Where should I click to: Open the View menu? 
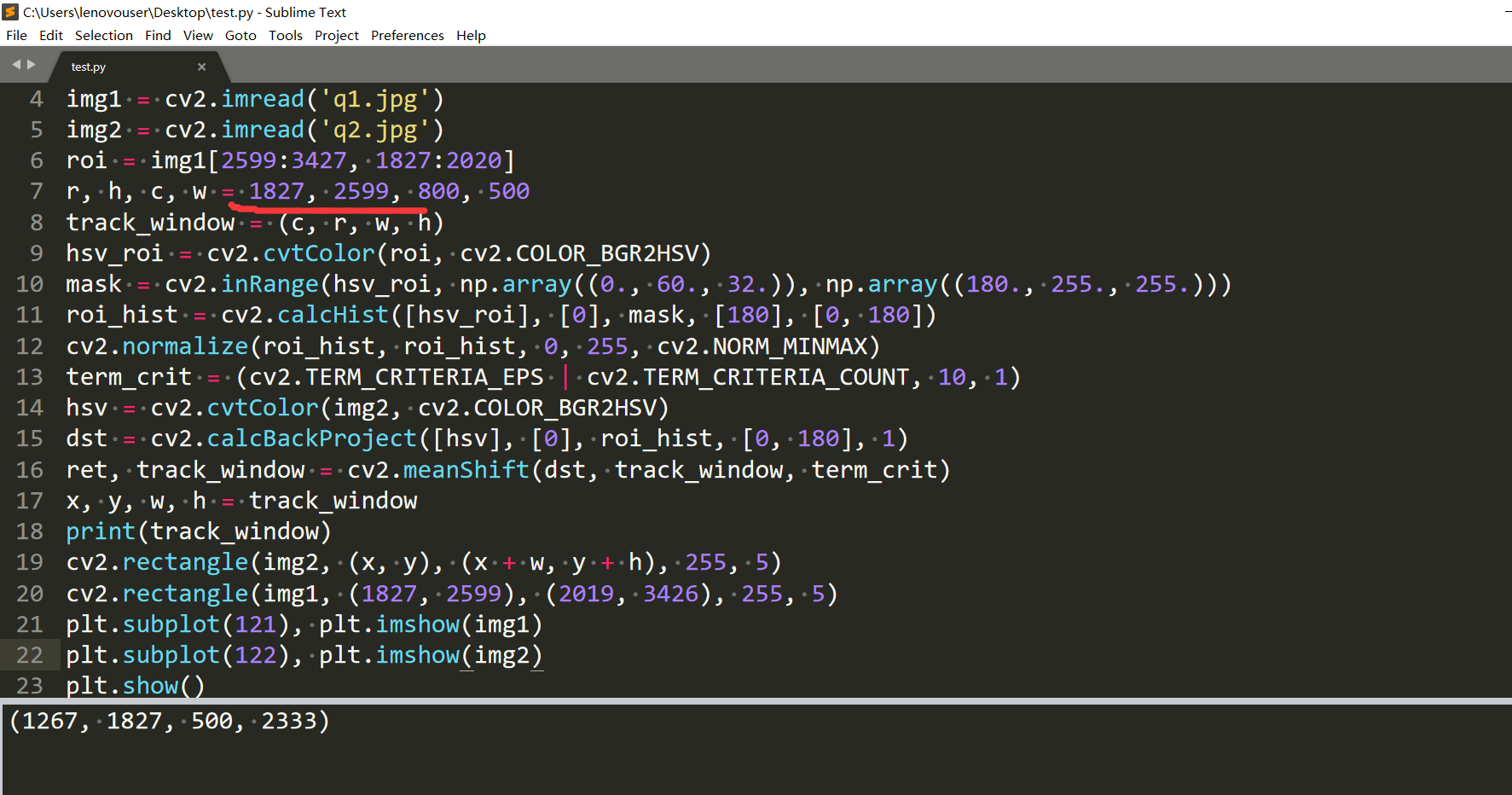[x=198, y=35]
